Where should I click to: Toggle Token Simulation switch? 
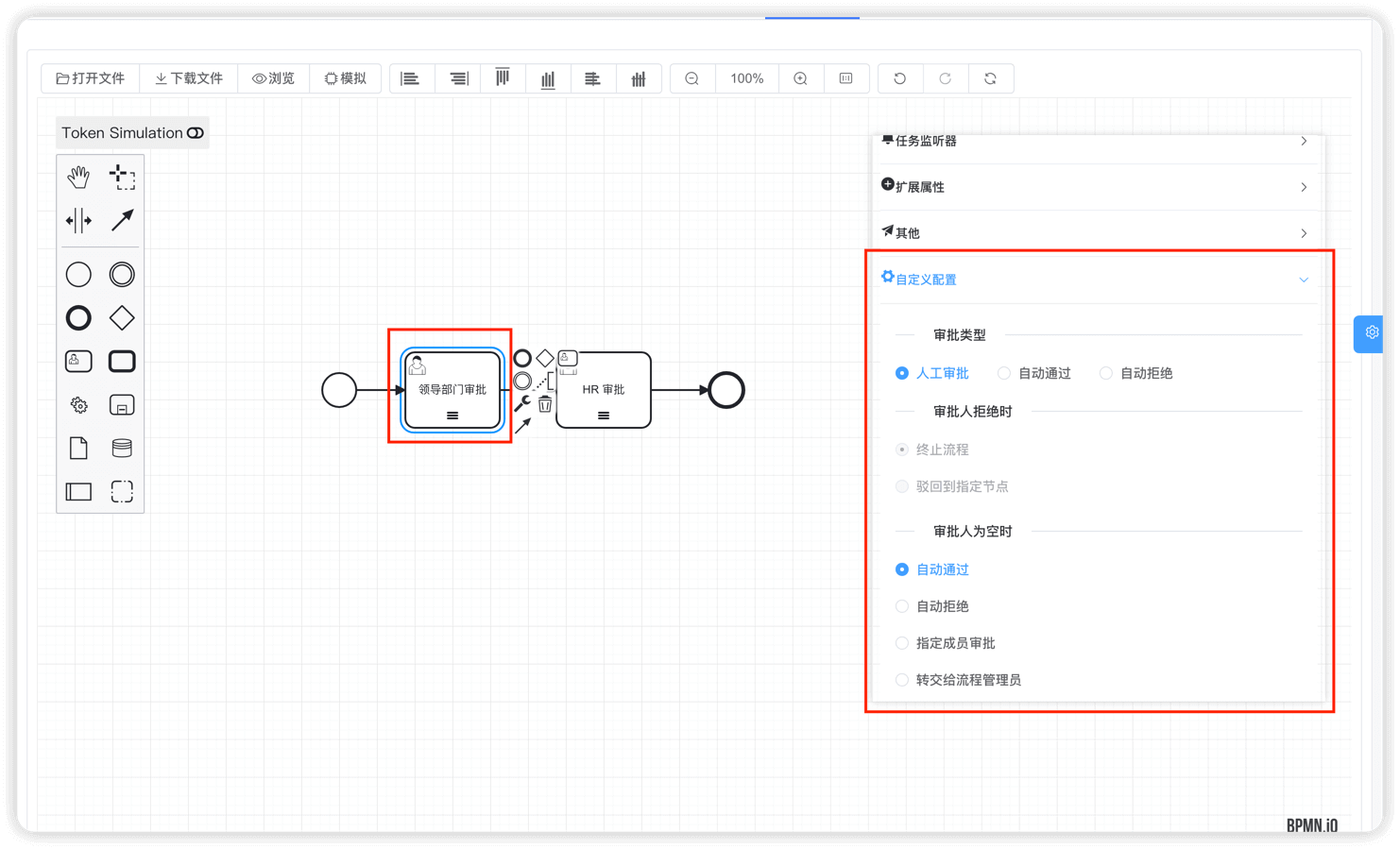click(196, 133)
